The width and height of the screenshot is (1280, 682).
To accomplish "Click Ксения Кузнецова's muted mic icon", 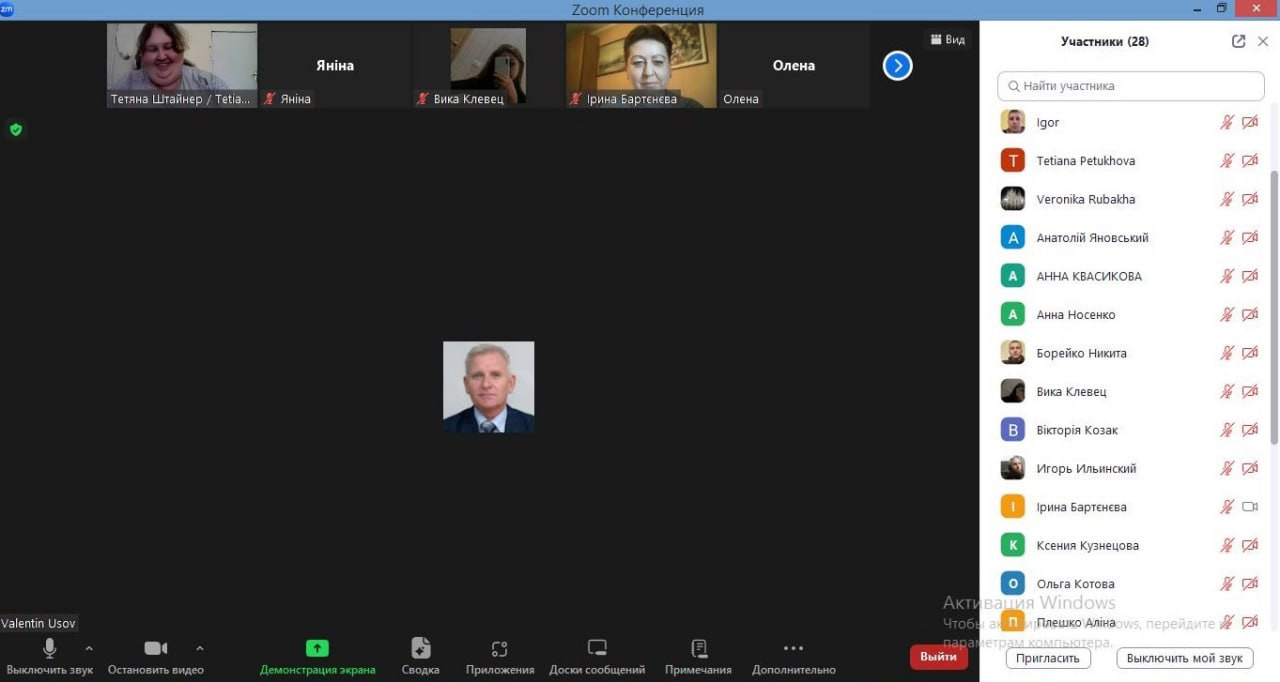I will pos(1227,545).
